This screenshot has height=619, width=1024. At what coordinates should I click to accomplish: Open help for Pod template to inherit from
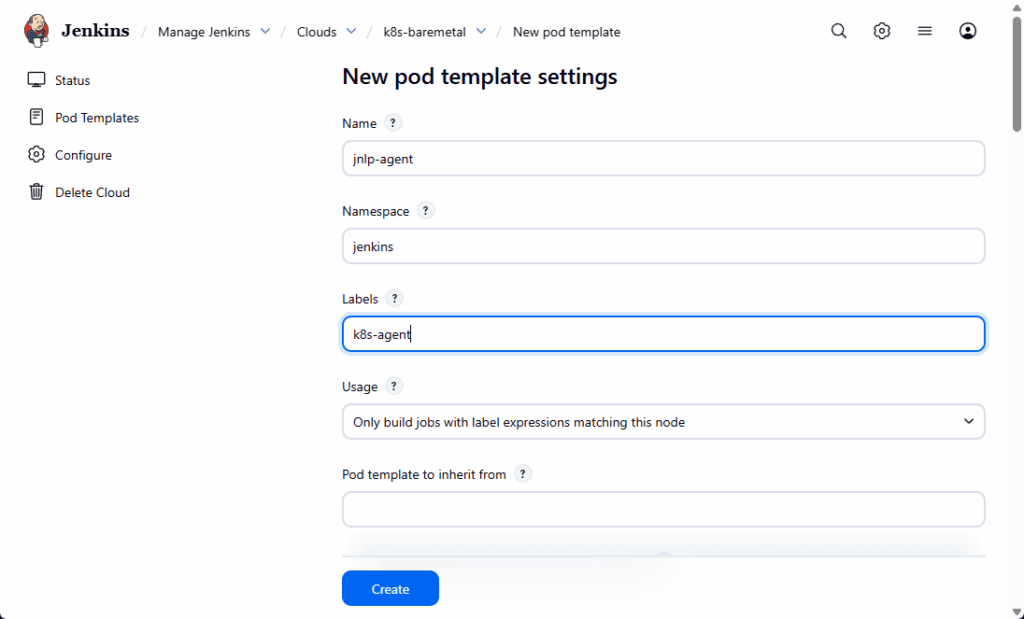[x=523, y=474]
